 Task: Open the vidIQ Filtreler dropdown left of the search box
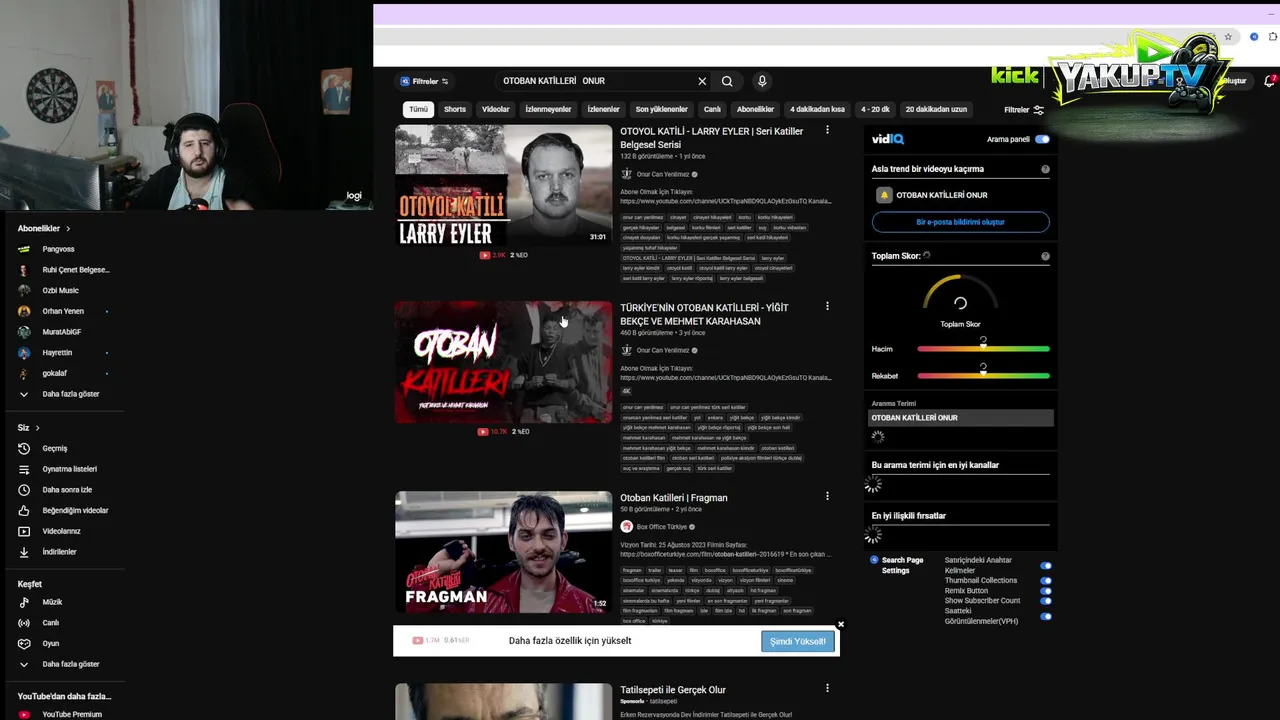pyautogui.click(x=424, y=81)
